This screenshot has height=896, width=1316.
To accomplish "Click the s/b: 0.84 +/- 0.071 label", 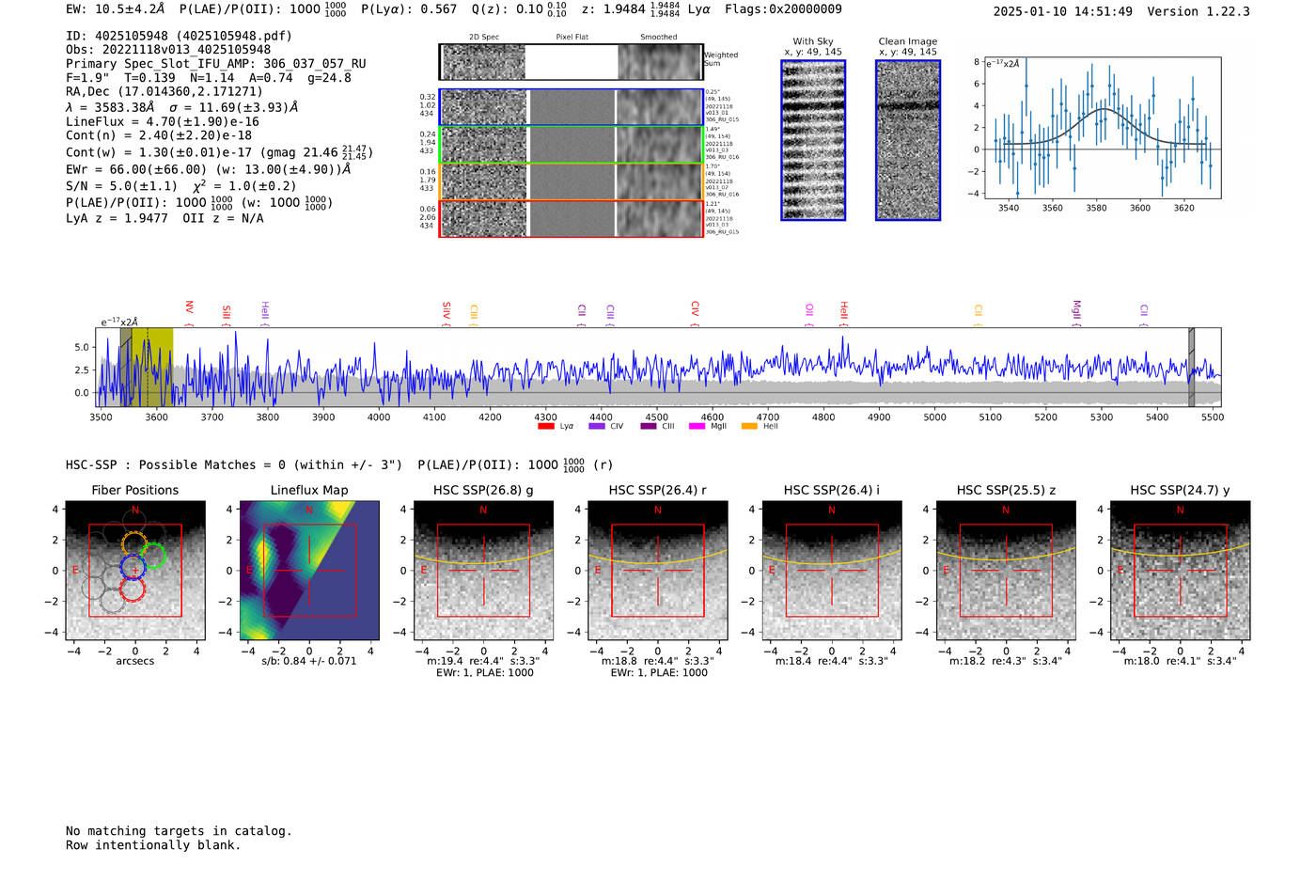I will (x=309, y=661).
